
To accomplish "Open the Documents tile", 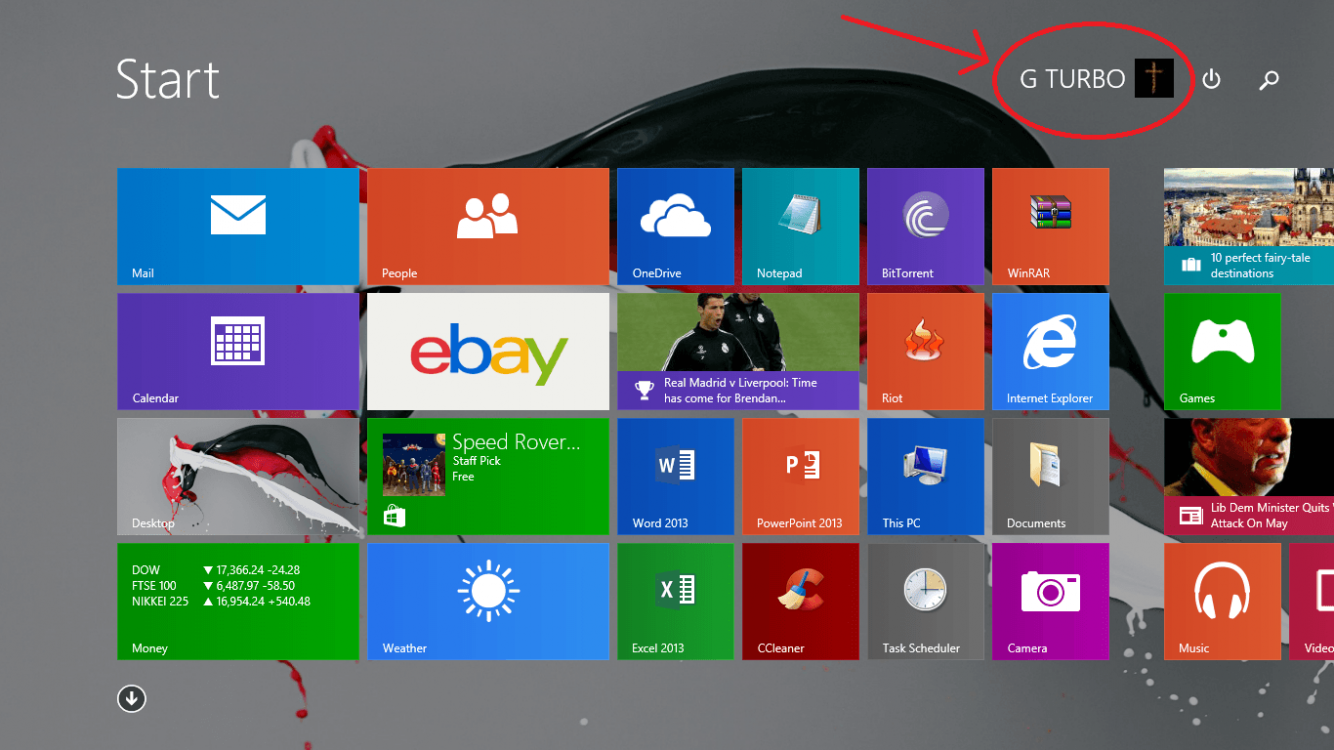I will tap(1051, 477).
